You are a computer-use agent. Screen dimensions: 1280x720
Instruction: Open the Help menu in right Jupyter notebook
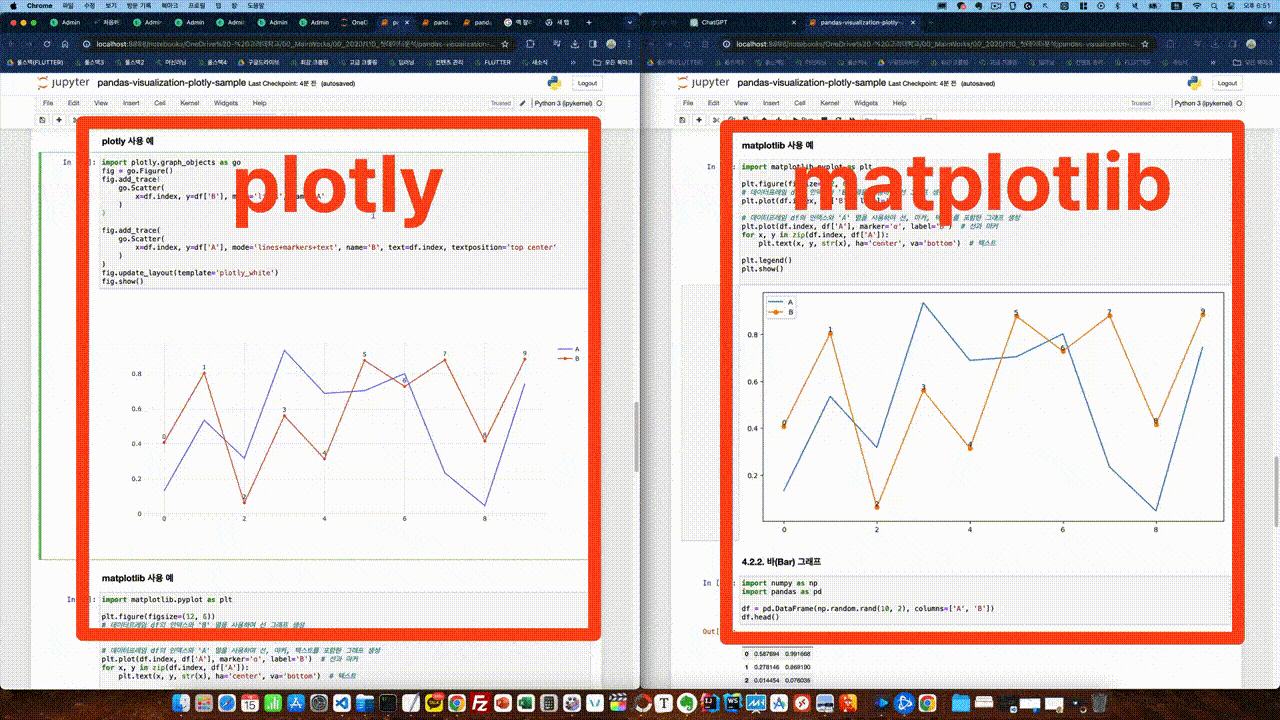tap(900, 103)
